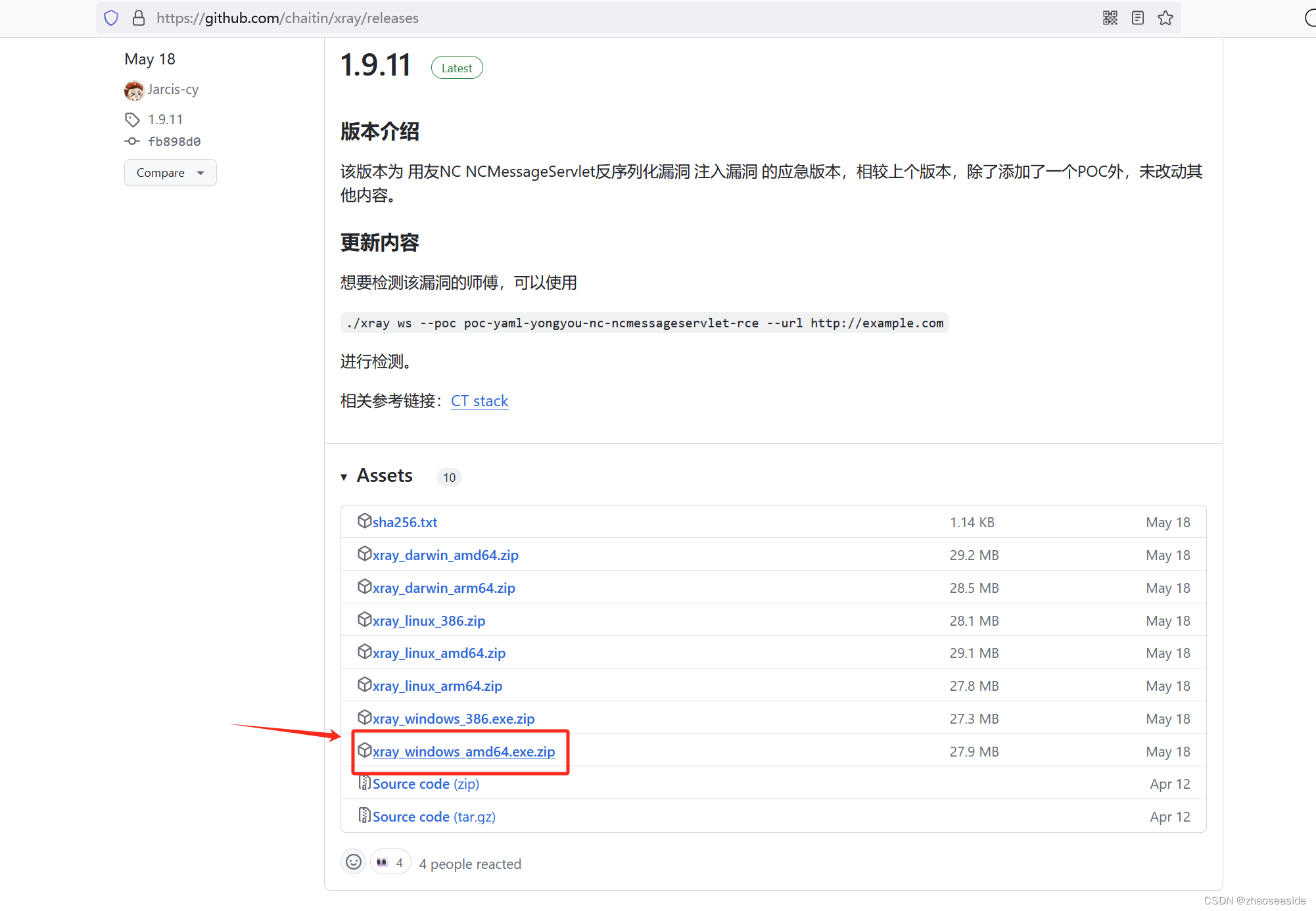Download xray_linux_amd64.zip
1316x911 pixels.
(x=439, y=653)
